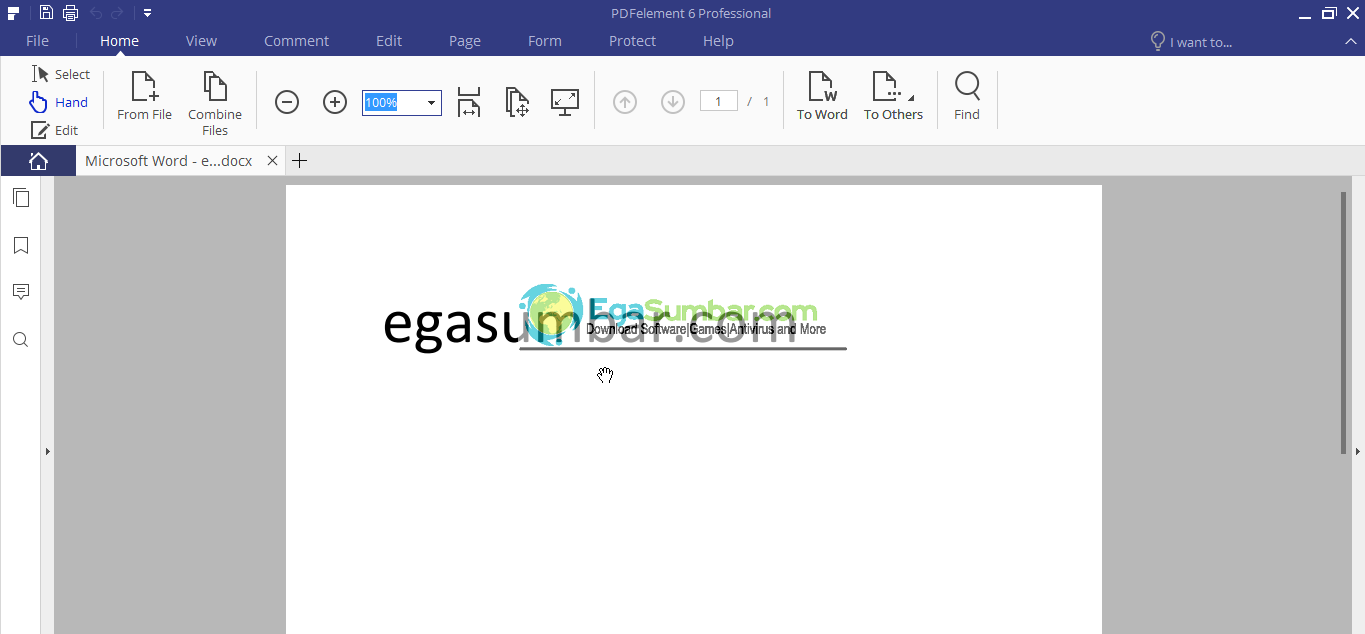Open the Protect tab
Viewport: 1365px width, 634px height.
tap(632, 41)
